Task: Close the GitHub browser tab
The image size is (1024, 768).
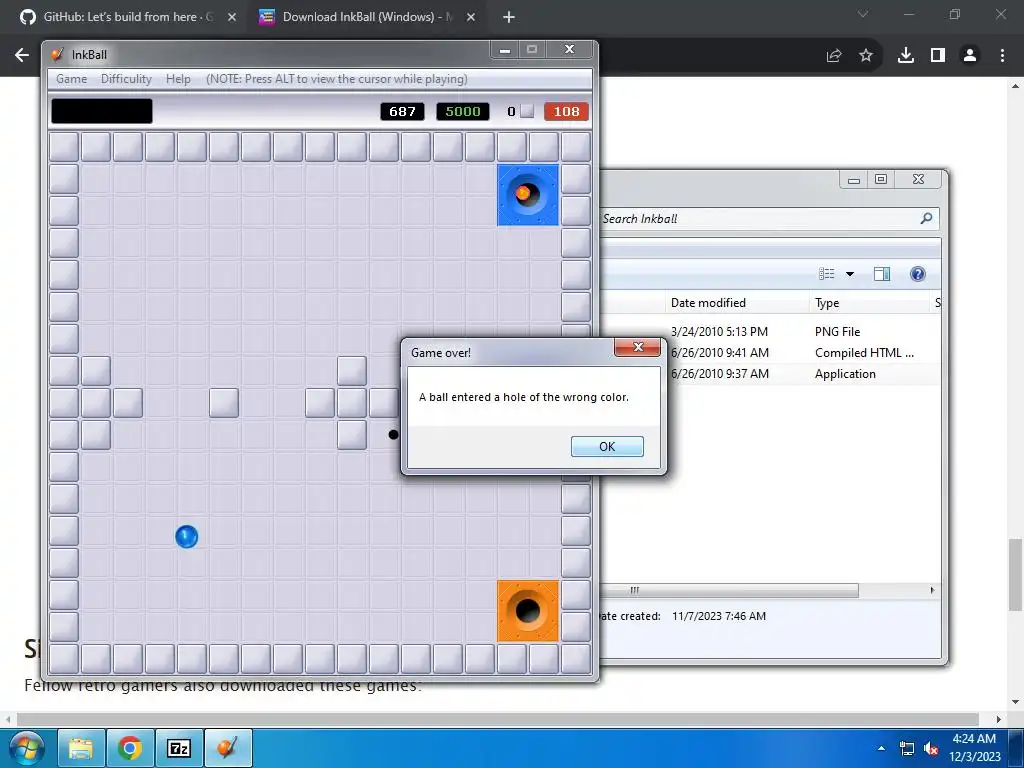Action: tap(232, 17)
